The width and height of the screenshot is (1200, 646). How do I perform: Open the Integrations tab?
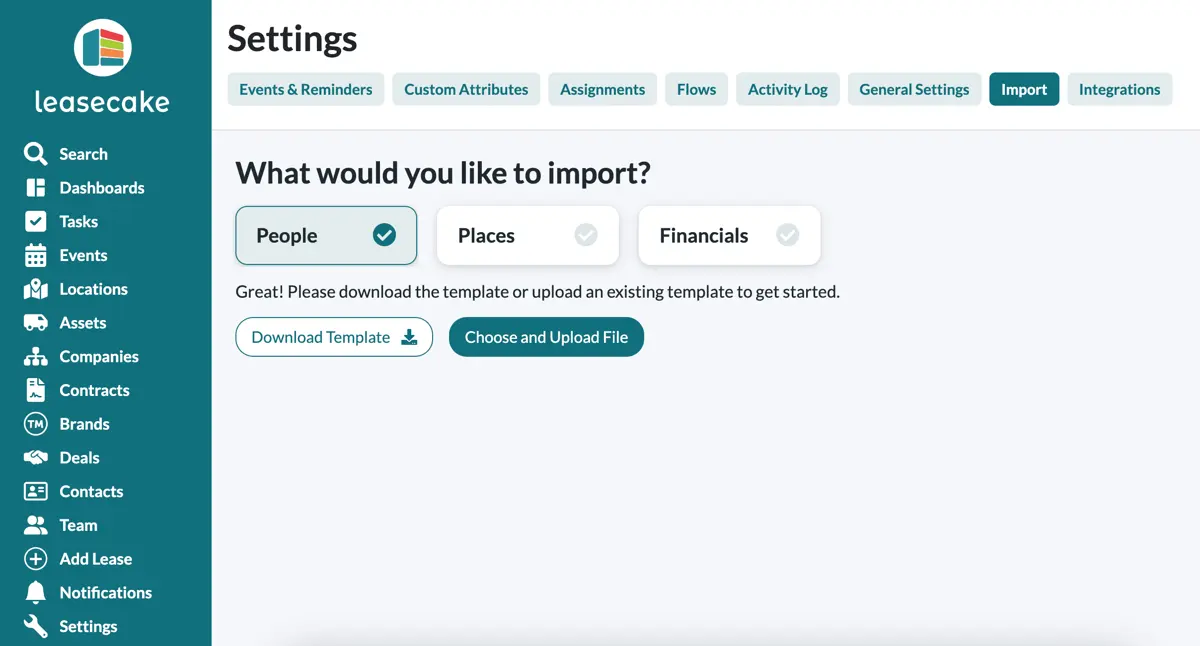pos(1120,89)
